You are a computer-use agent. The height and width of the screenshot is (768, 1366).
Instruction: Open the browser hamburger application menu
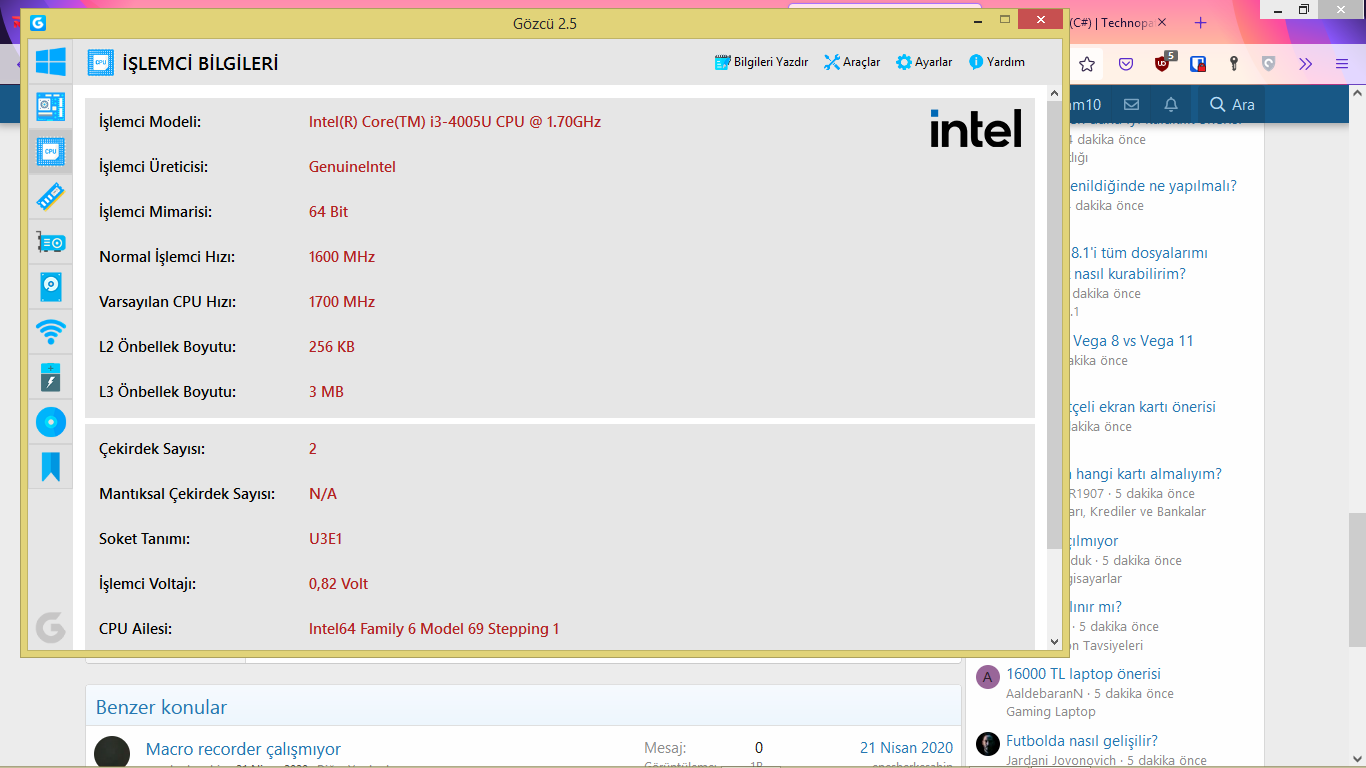pyautogui.click(x=1342, y=64)
